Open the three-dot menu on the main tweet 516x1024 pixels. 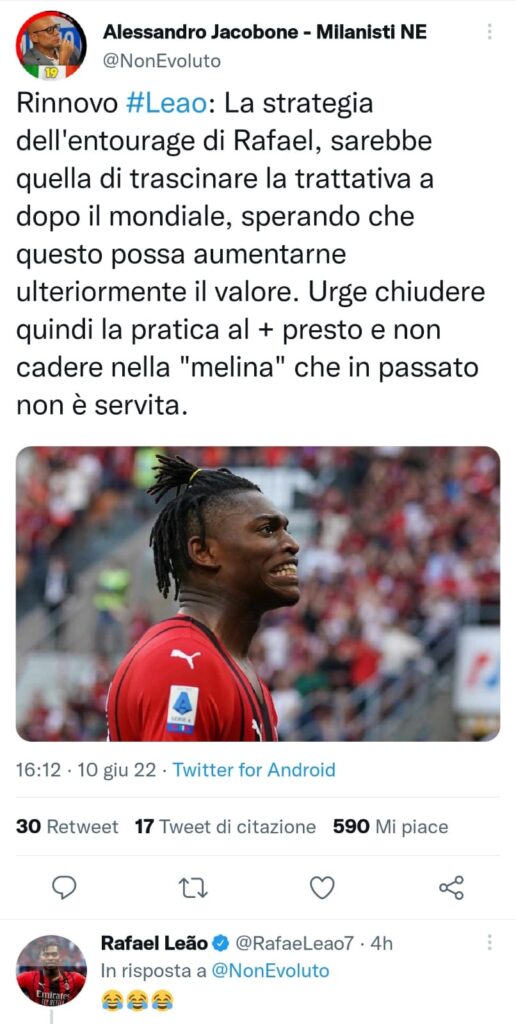489,31
